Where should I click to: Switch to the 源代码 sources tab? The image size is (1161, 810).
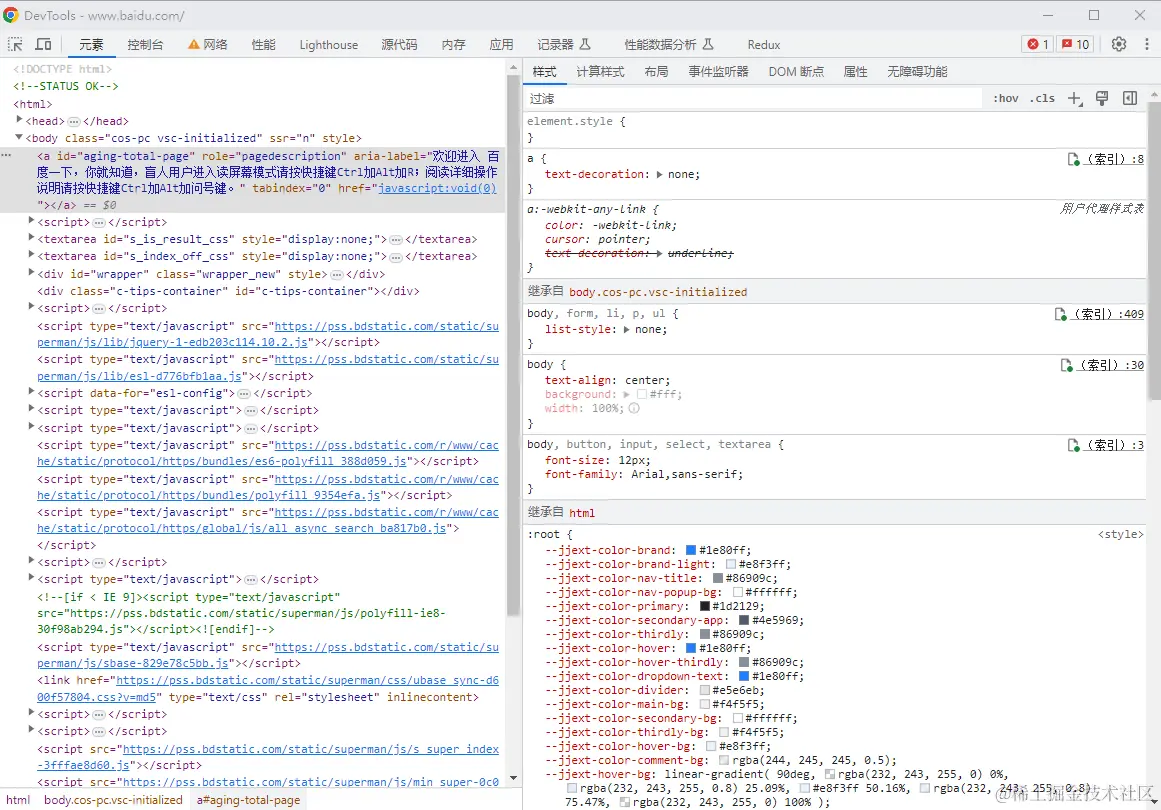tap(399, 44)
